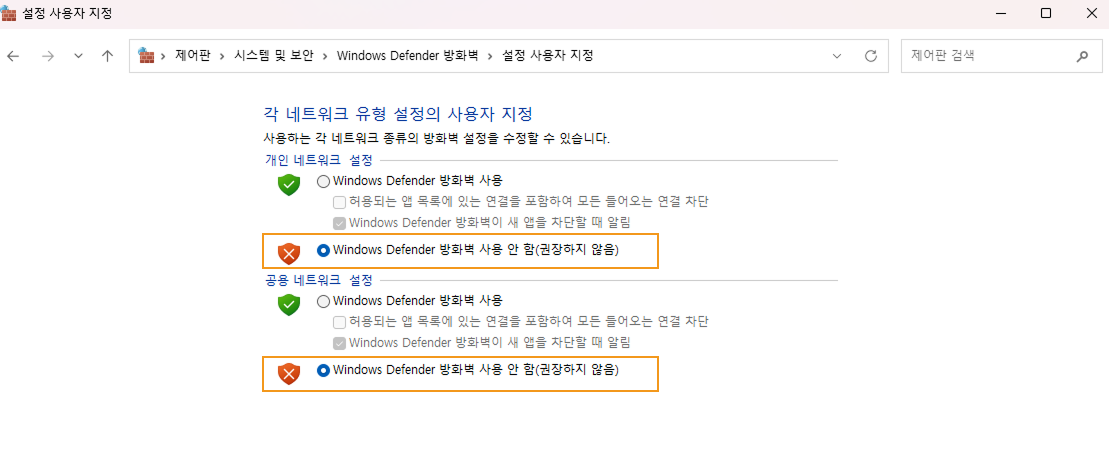Open address bar history dropdown
Viewport: 1109px width, 467px height.
[x=837, y=56]
